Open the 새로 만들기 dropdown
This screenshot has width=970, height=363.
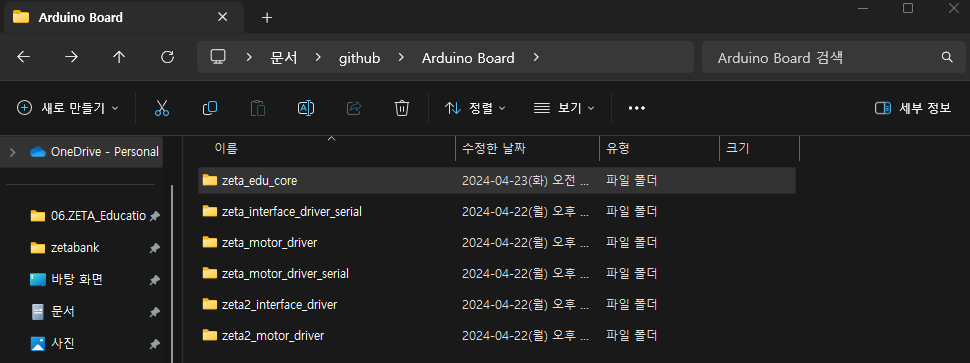[67, 108]
